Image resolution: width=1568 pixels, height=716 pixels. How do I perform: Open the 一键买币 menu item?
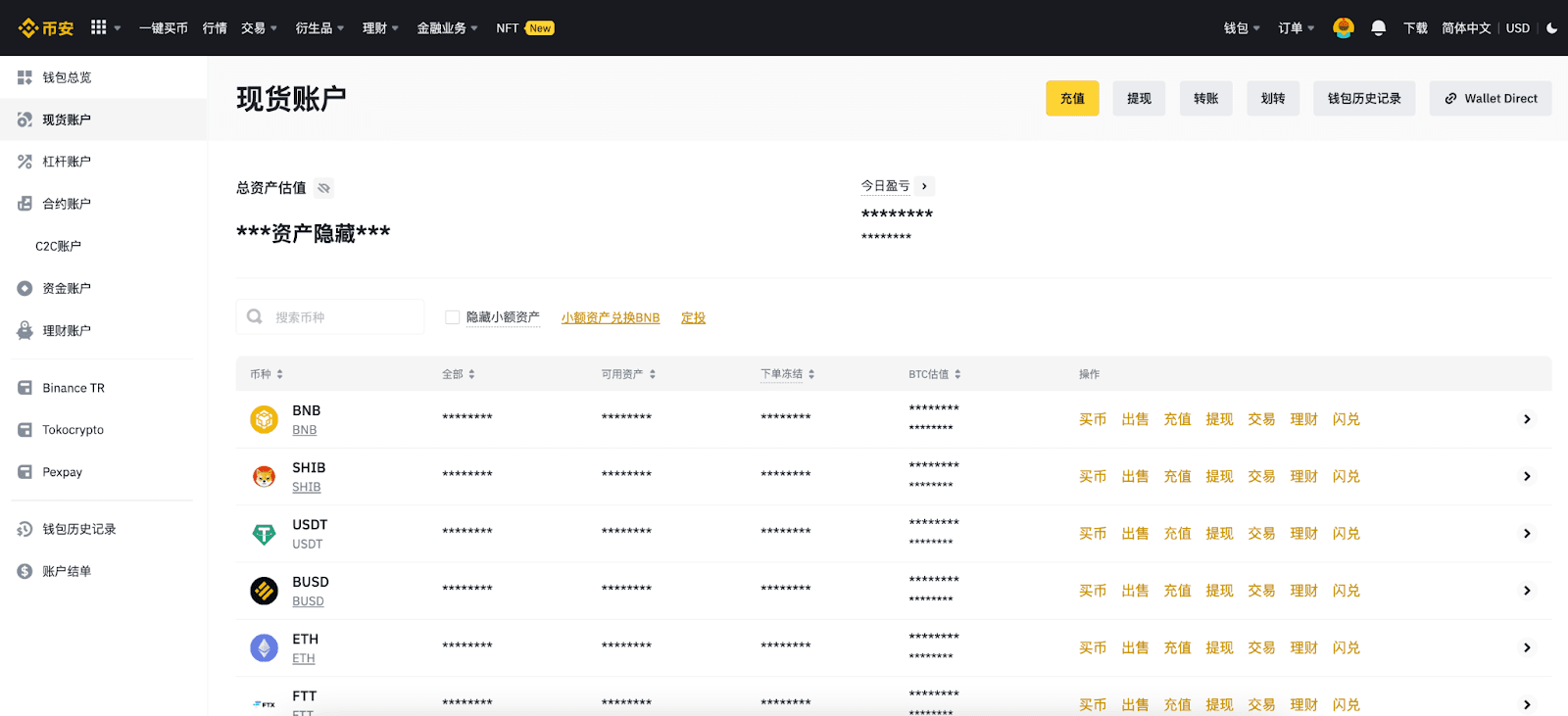164,28
